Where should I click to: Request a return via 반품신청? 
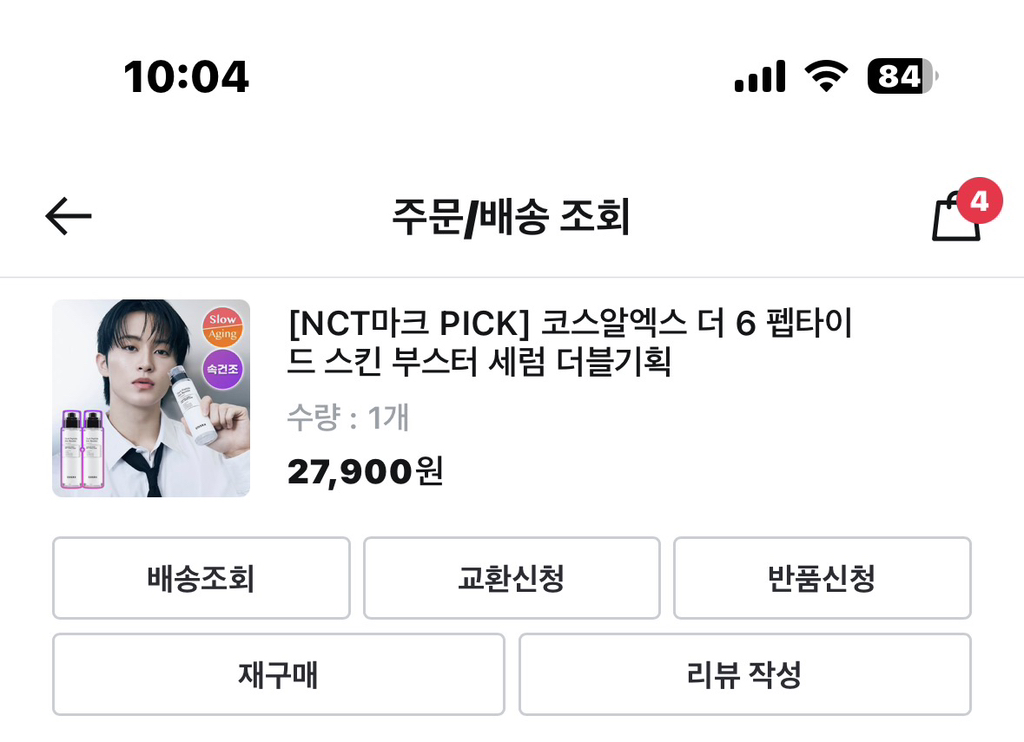pyautogui.click(x=822, y=578)
